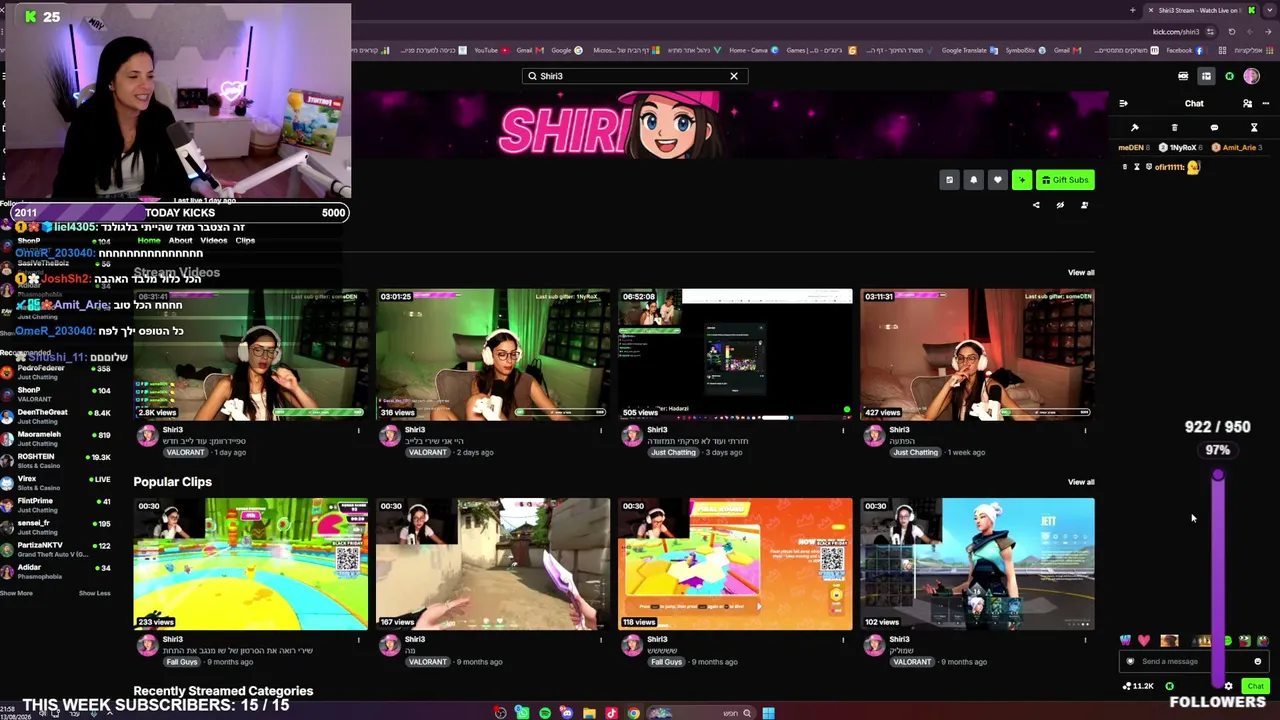Switch to the Clips tab

(x=245, y=241)
